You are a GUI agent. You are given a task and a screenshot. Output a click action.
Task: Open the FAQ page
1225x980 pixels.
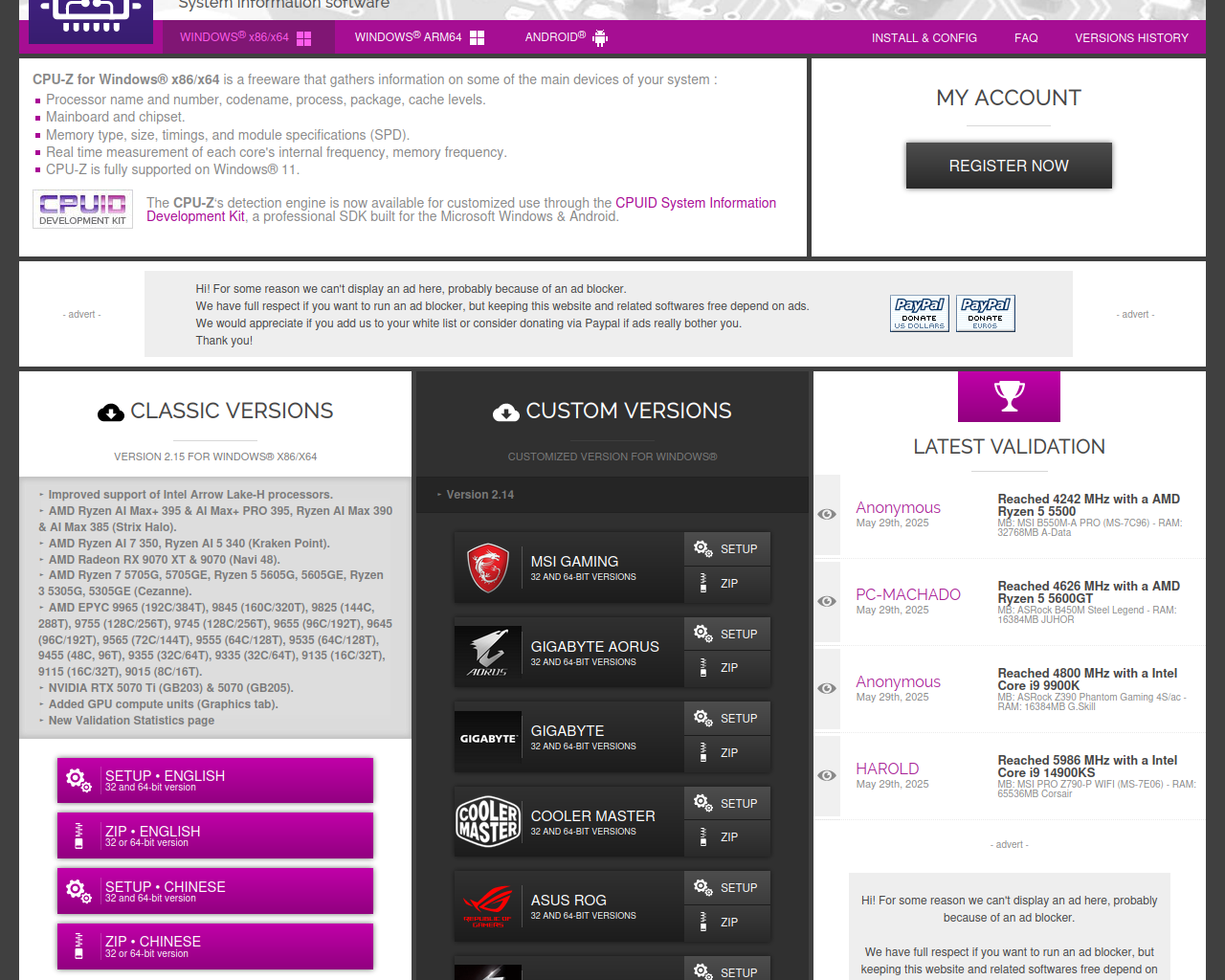pyautogui.click(x=1026, y=38)
